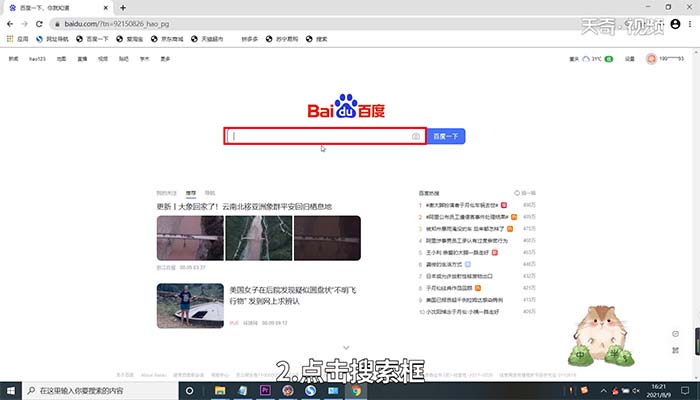Viewport: 700px width, 400px height.
Task: Open the taskbar clock showing 16:21
Action: (658, 391)
